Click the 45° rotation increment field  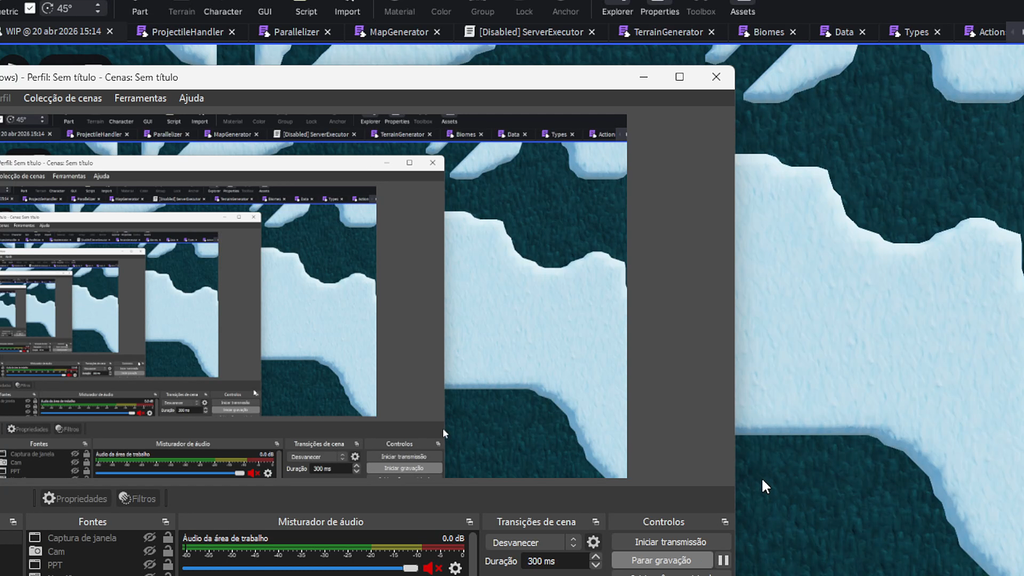(x=73, y=8)
